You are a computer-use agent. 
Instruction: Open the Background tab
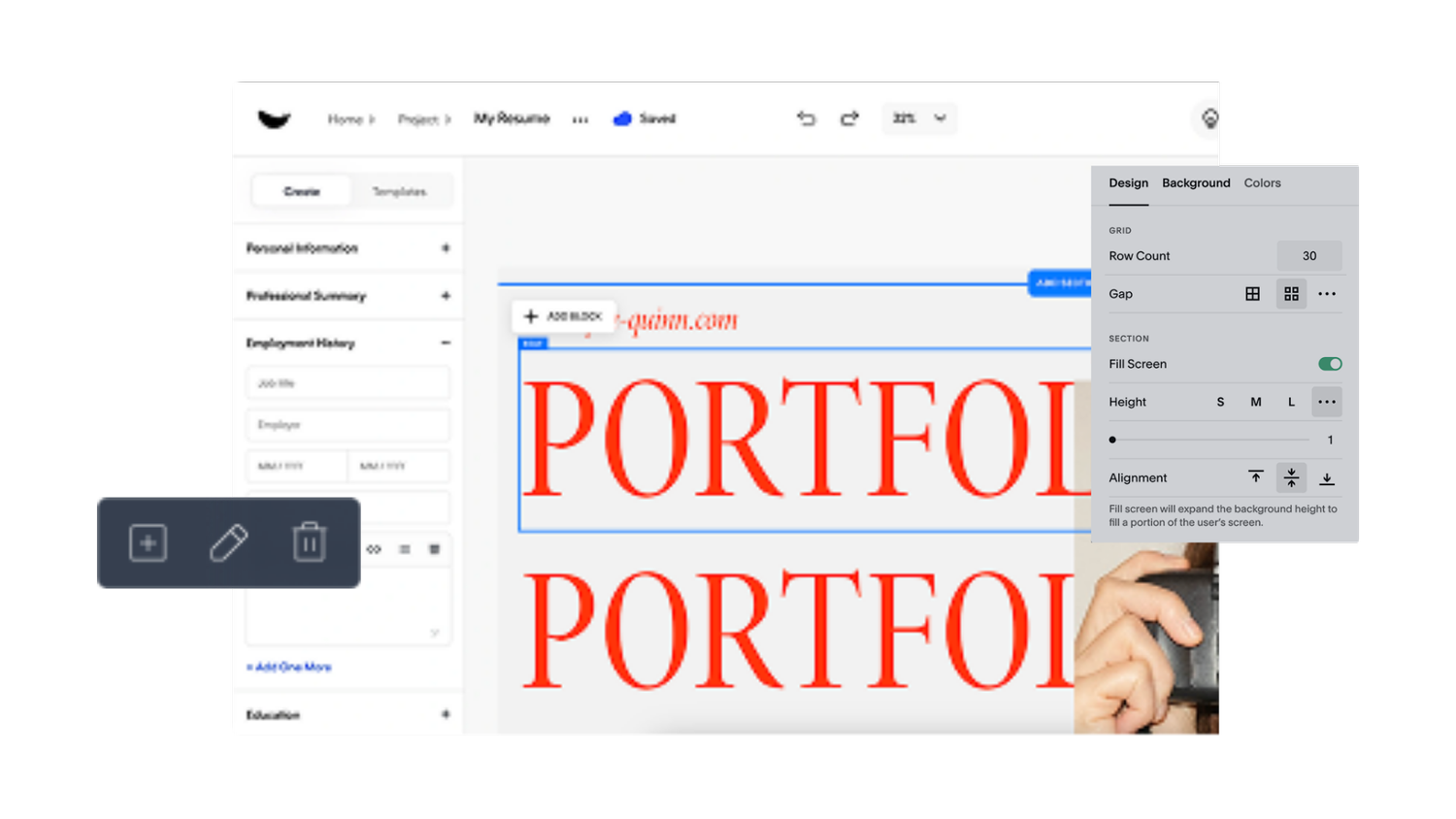1196,183
